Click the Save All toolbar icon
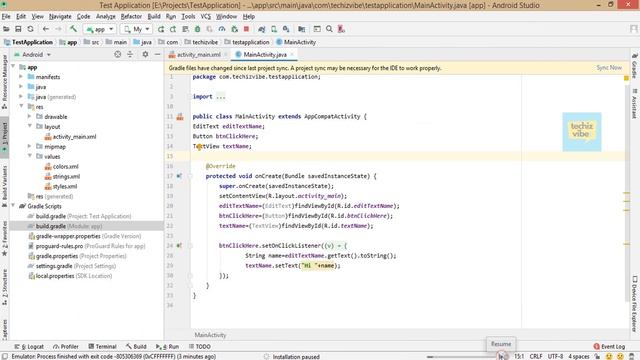Screen dimensions: 640x360 pos(18,29)
